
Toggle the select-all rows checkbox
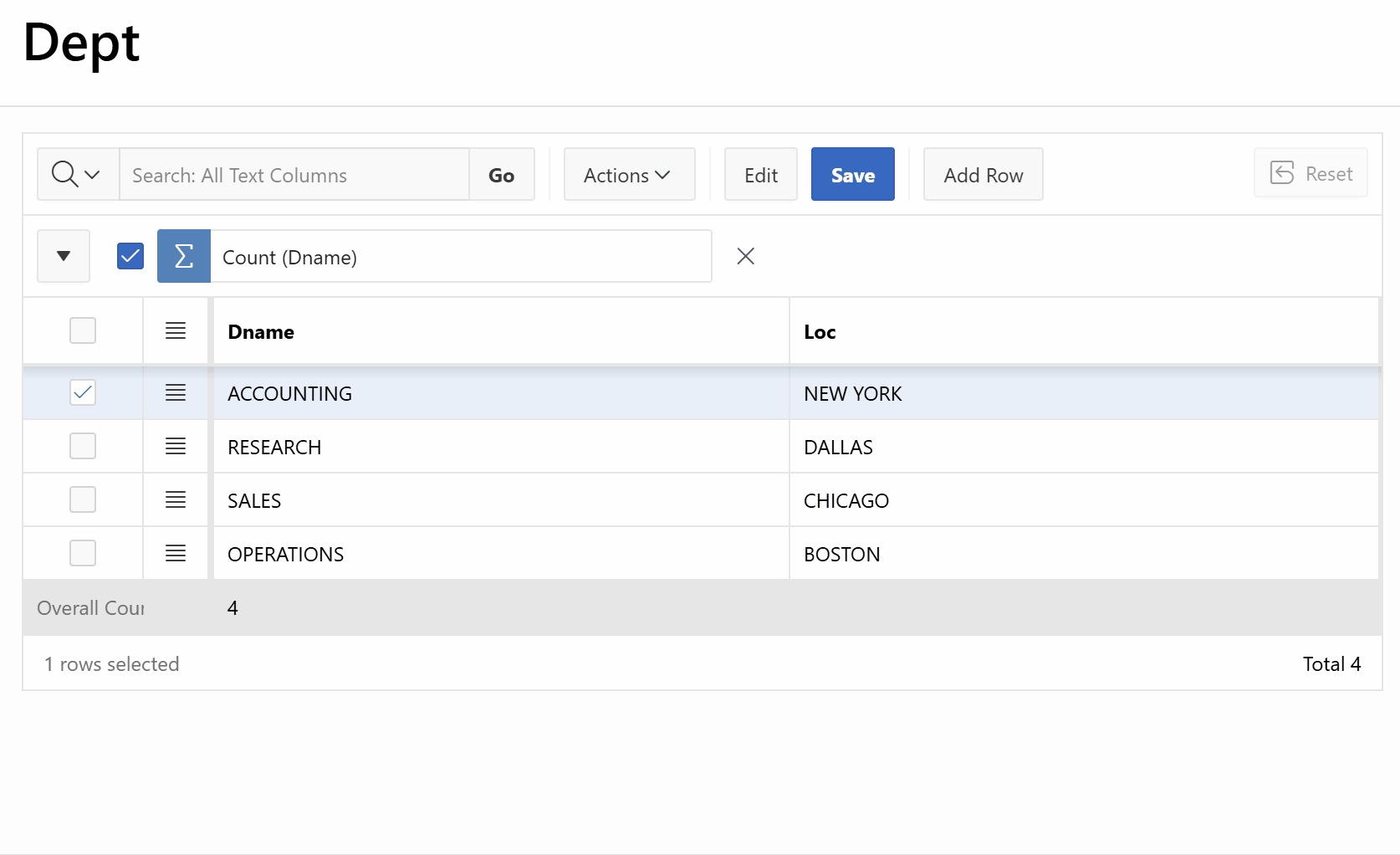coord(83,330)
